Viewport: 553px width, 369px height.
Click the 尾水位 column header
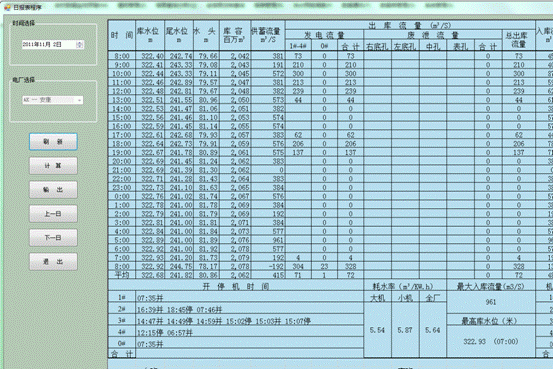point(179,35)
